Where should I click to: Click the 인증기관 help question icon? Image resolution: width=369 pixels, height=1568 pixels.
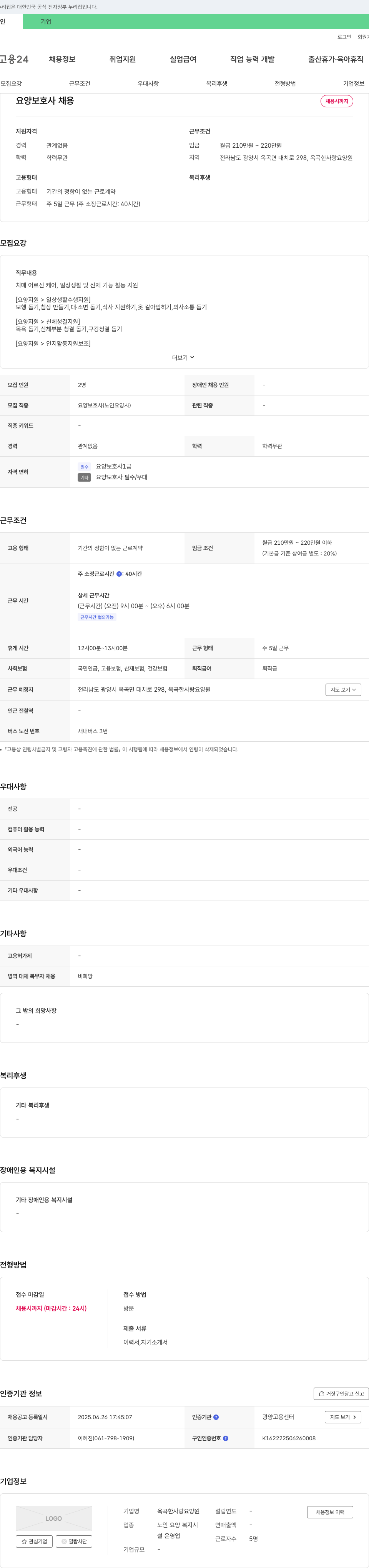216,1417
